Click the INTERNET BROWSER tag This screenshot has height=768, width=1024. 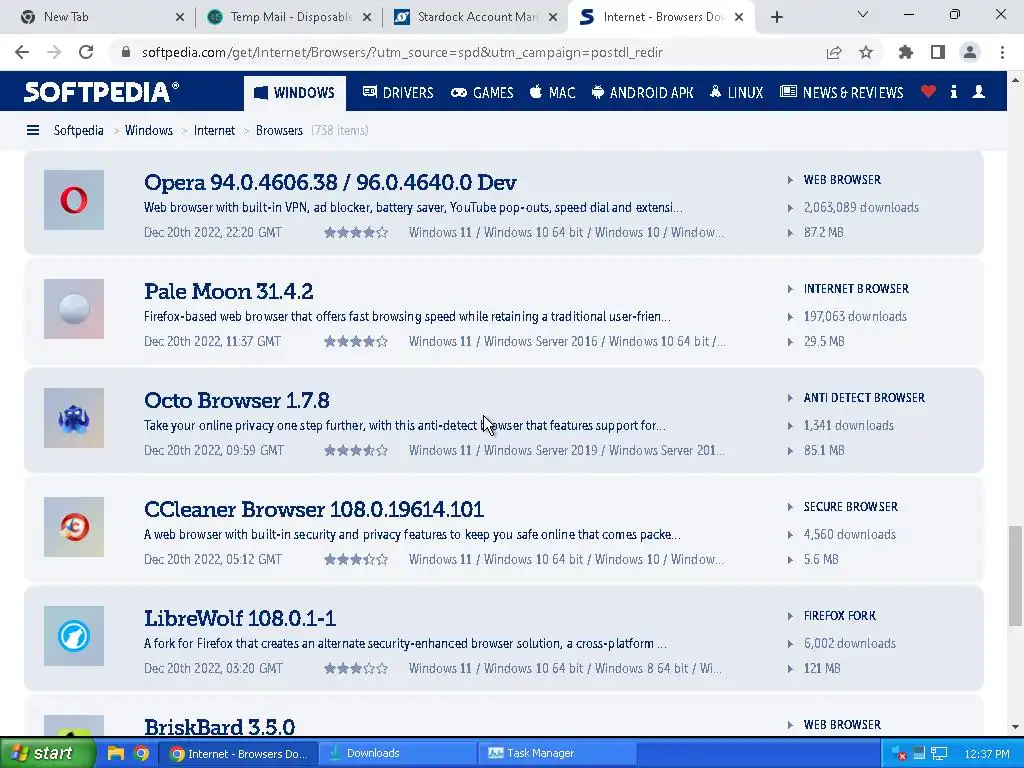coord(856,289)
